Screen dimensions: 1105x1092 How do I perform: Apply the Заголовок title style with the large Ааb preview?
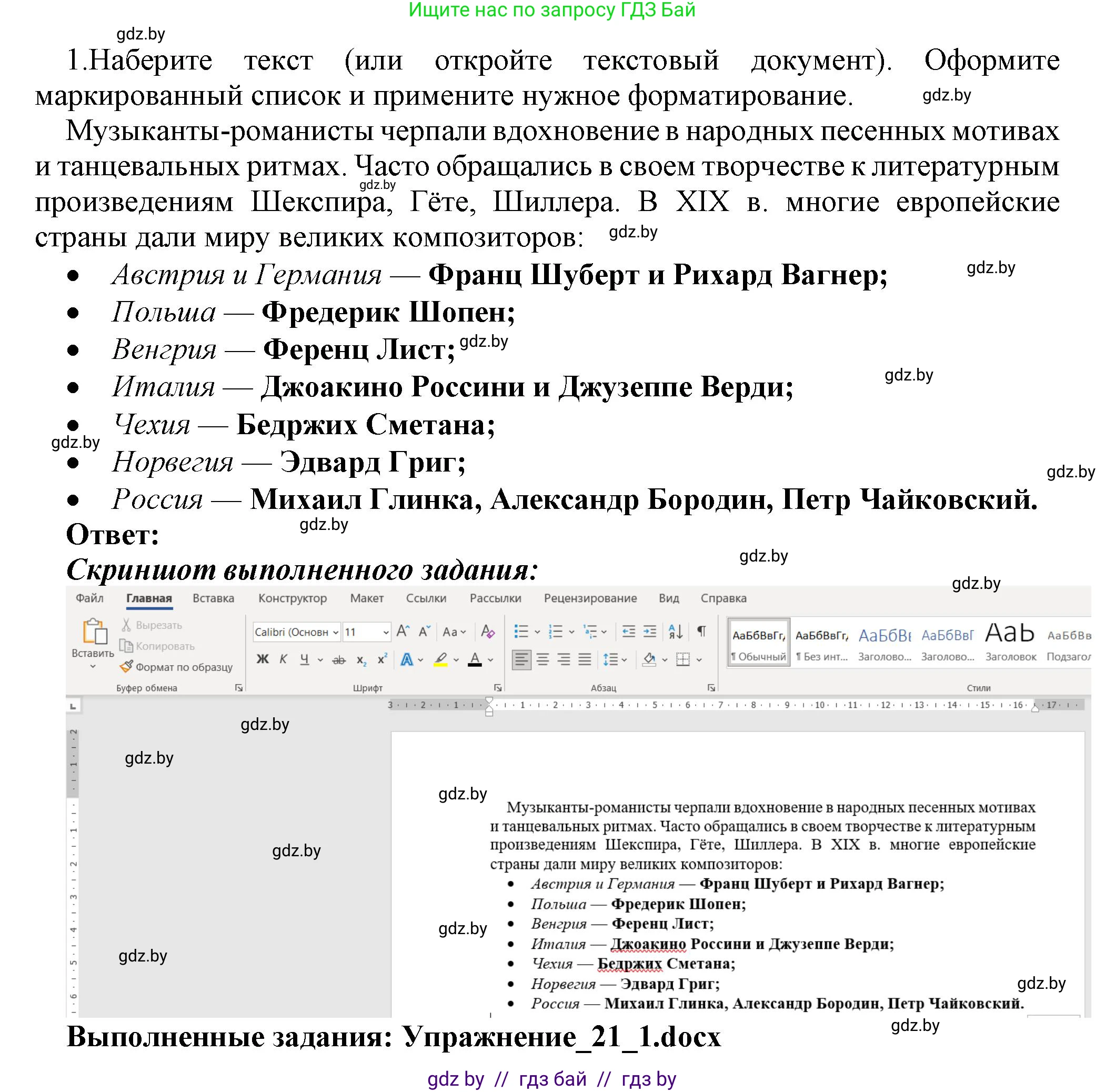[x=1011, y=642]
